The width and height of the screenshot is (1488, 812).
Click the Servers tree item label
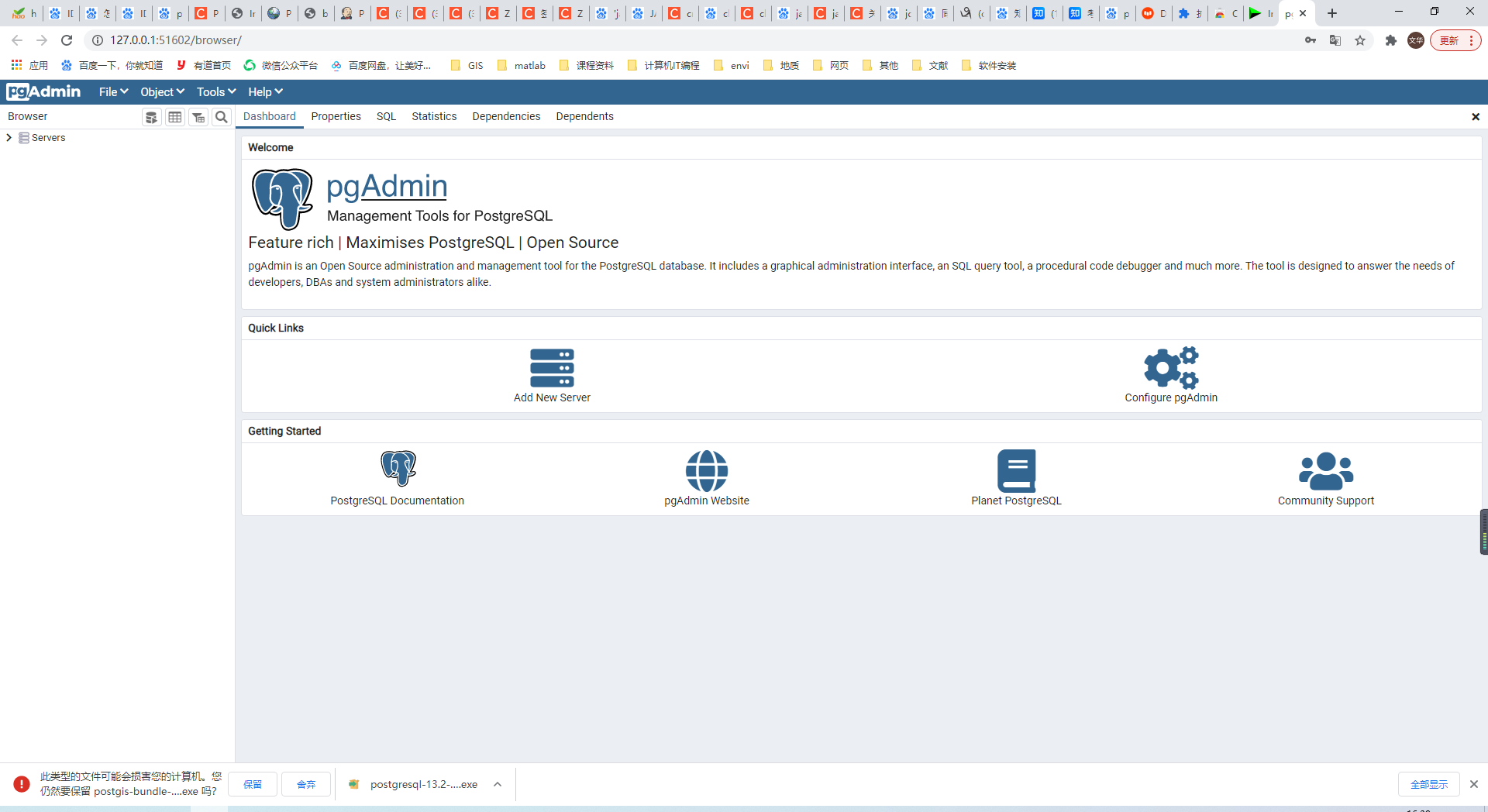pyautogui.click(x=48, y=138)
